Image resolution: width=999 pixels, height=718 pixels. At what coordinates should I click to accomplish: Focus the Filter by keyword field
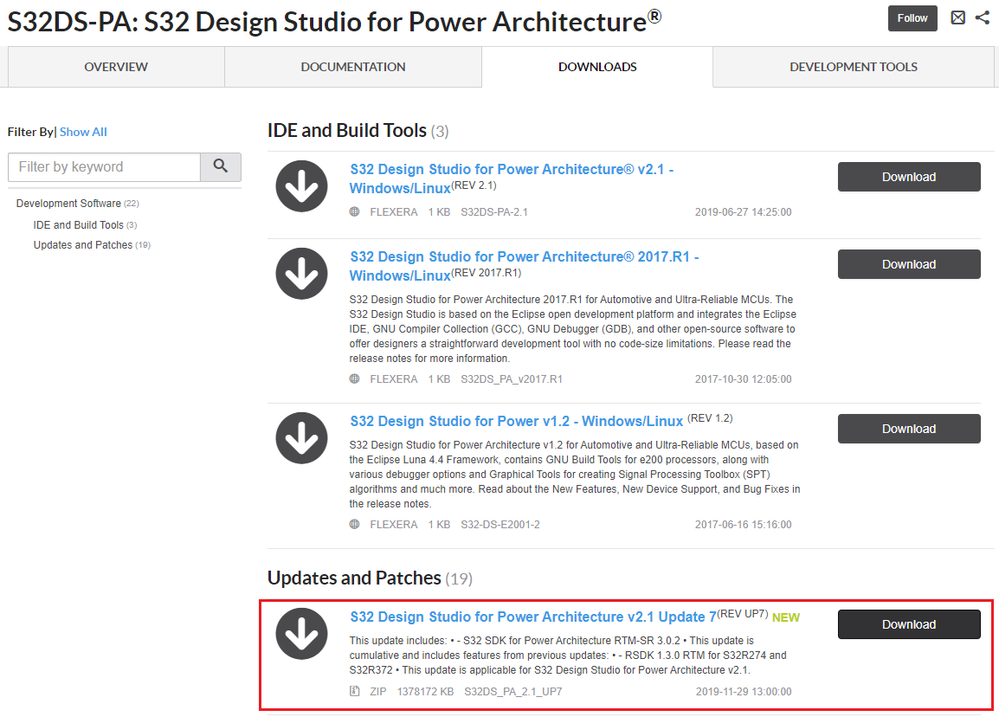104,167
